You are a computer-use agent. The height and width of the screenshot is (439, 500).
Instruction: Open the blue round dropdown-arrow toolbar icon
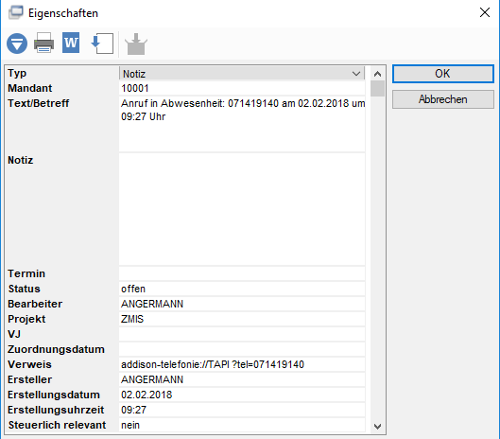click(x=17, y=43)
